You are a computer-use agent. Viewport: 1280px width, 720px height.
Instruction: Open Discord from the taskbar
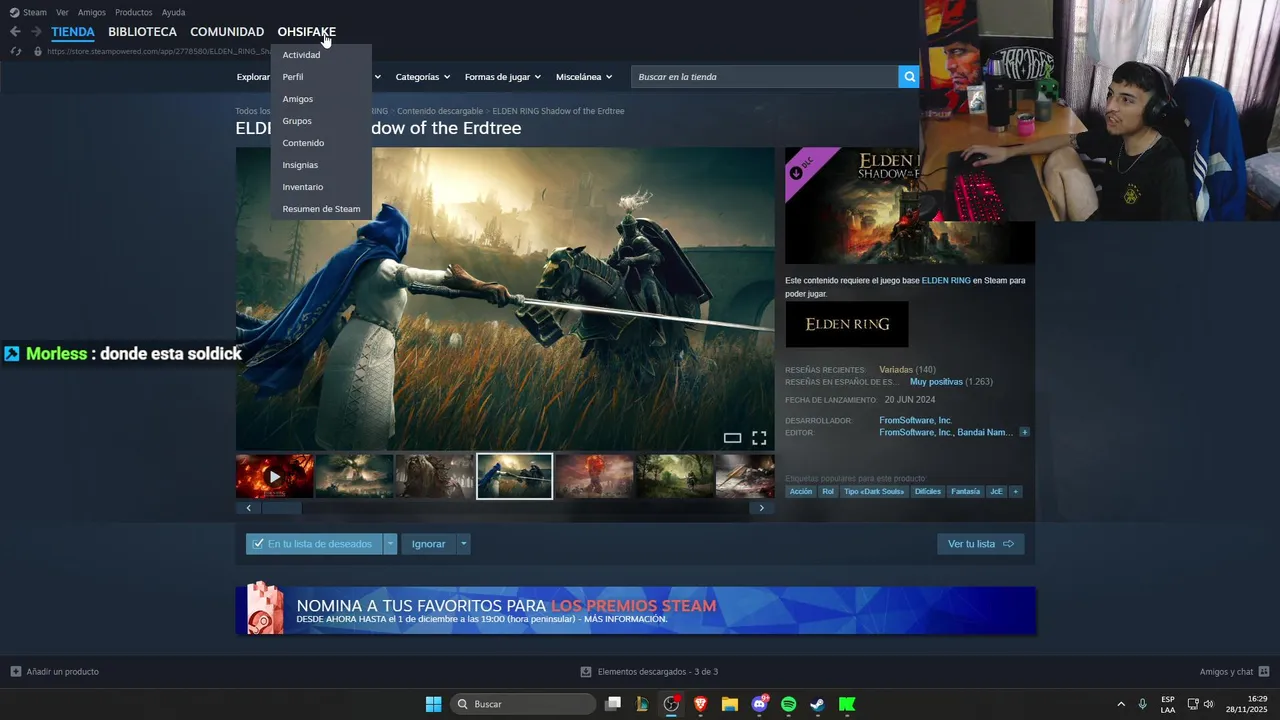tap(759, 704)
